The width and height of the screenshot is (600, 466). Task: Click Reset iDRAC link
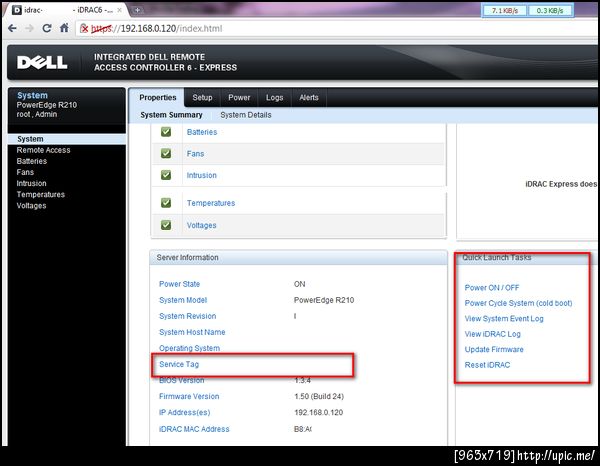(x=488, y=365)
